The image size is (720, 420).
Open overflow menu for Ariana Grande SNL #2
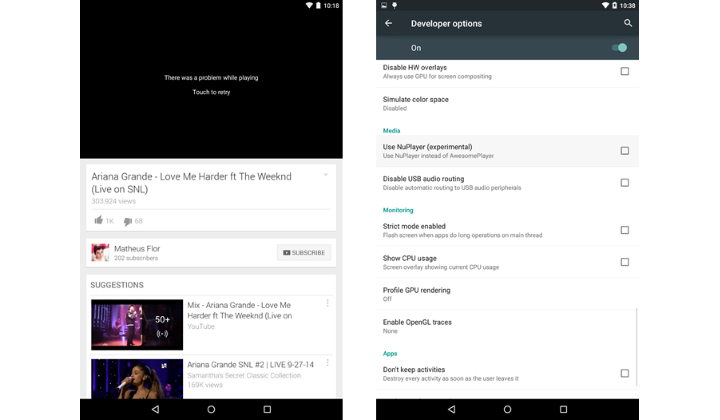327,363
